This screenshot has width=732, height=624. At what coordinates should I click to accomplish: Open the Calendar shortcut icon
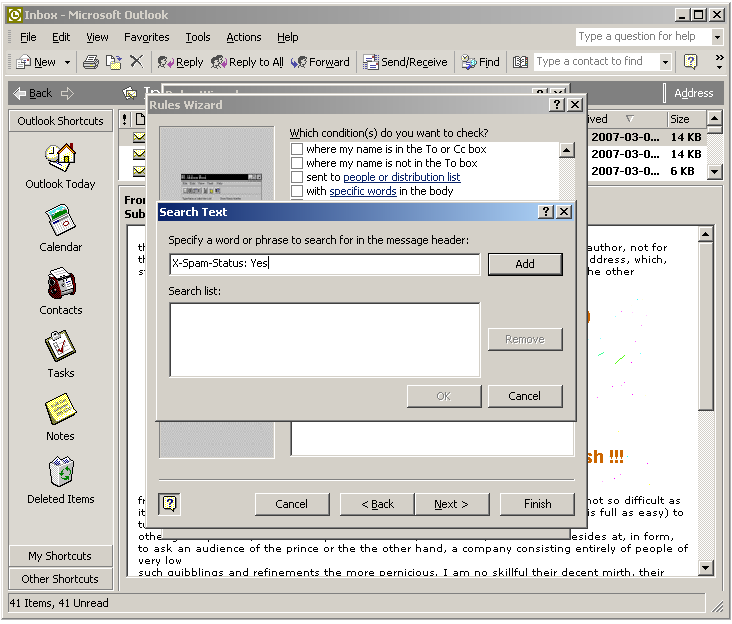coord(61,220)
